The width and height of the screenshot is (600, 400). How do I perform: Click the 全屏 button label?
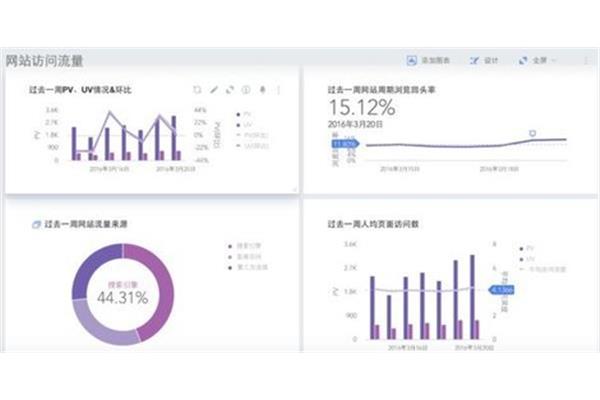(540, 60)
